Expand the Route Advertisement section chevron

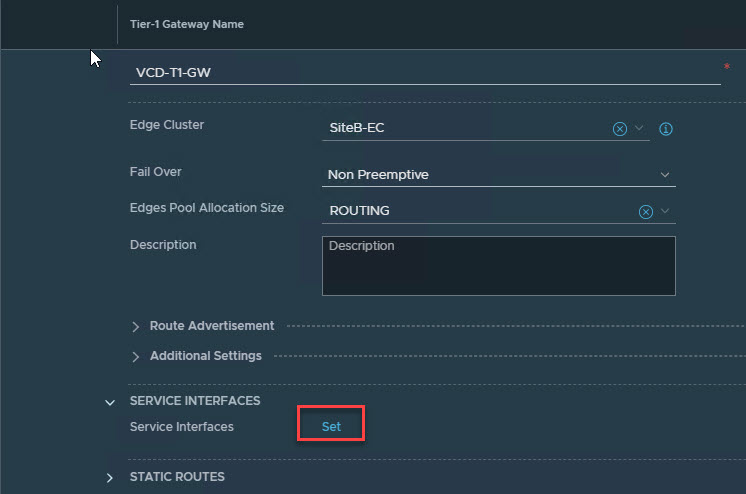click(136, 326)
